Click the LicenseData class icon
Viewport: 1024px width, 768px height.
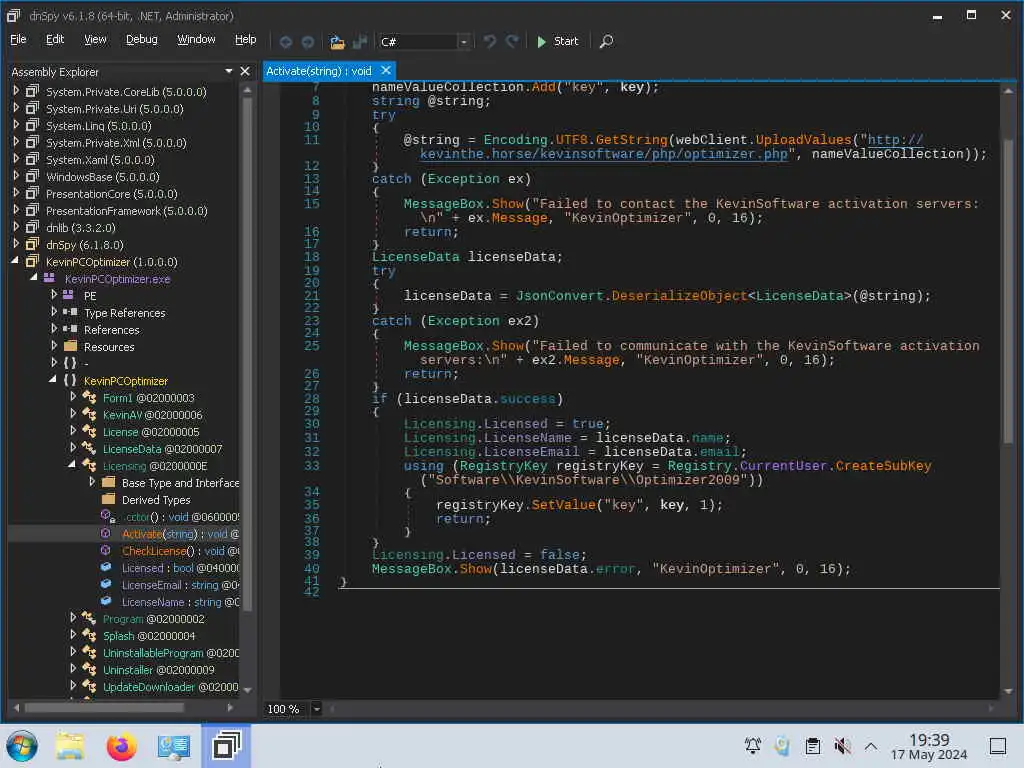click(89, 448)
